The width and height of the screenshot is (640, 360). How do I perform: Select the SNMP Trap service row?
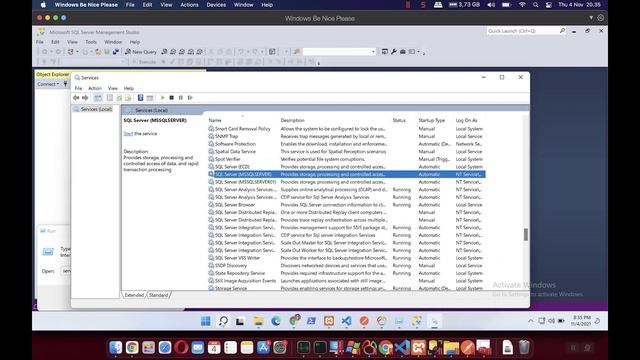[x=346, y=136]
